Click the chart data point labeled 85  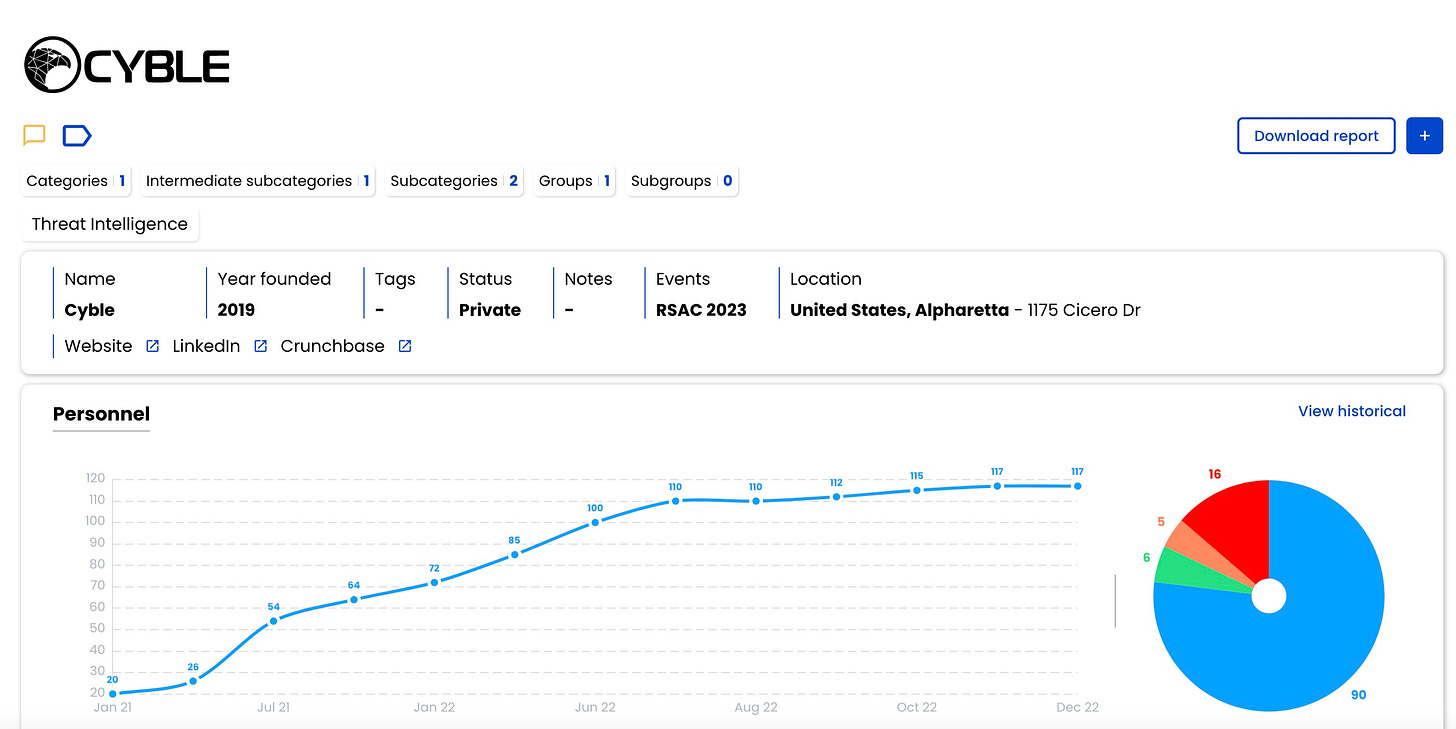pos(515,554)
